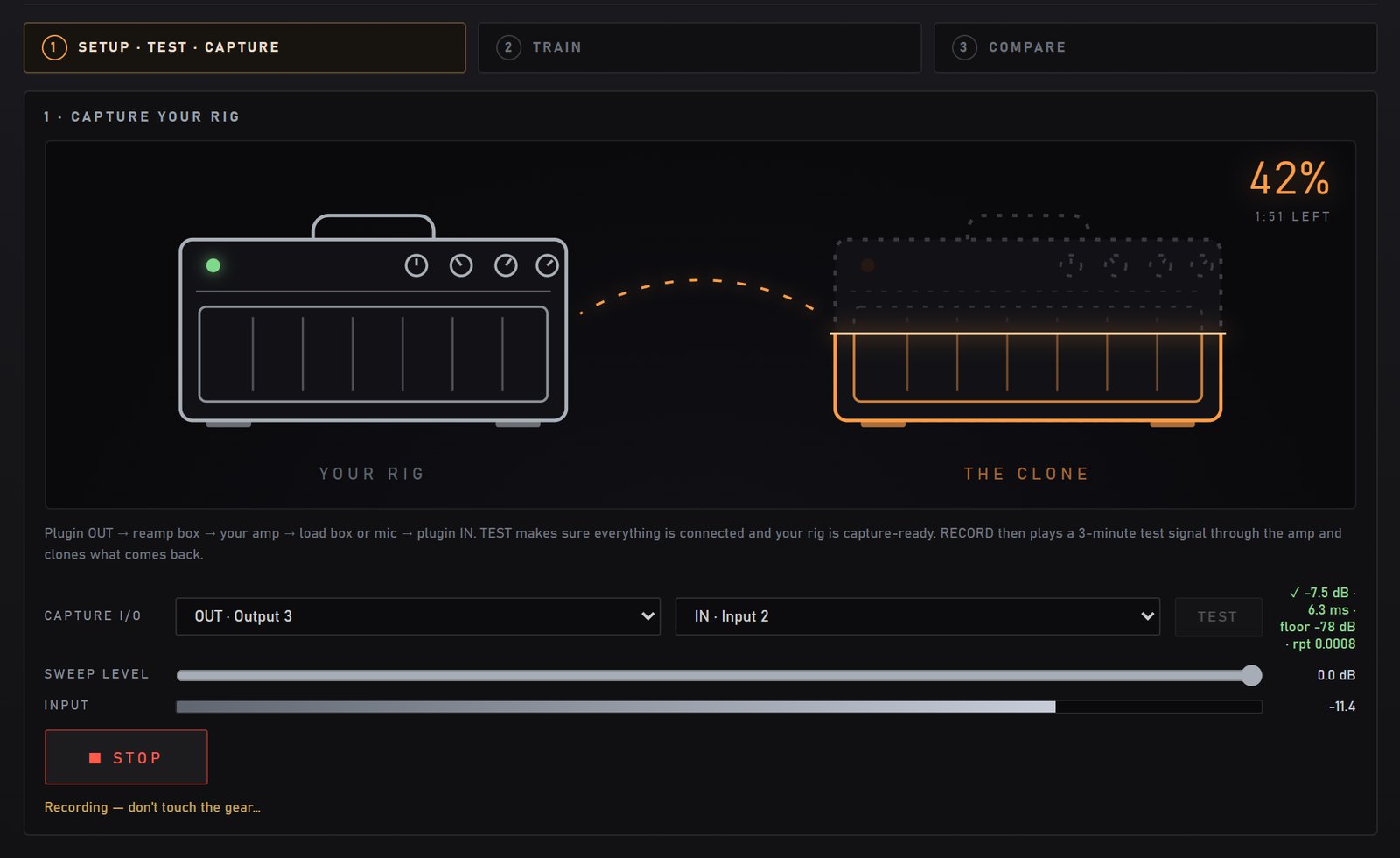Click the TEST button
Screen dimensions: 1400x858
pos(1218,616)
